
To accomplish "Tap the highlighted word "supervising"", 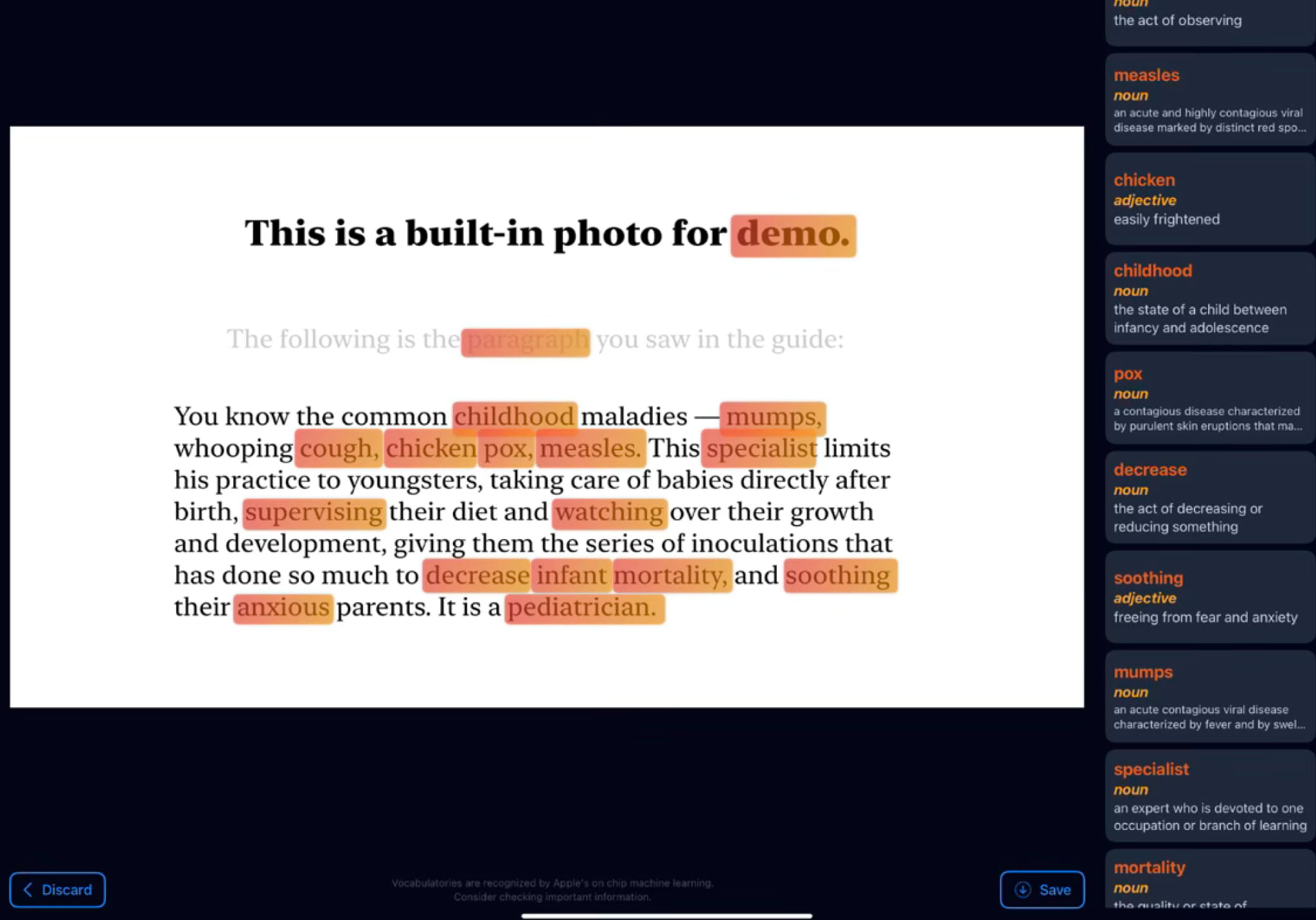I will pyautogui.click(x=314, y=513).
